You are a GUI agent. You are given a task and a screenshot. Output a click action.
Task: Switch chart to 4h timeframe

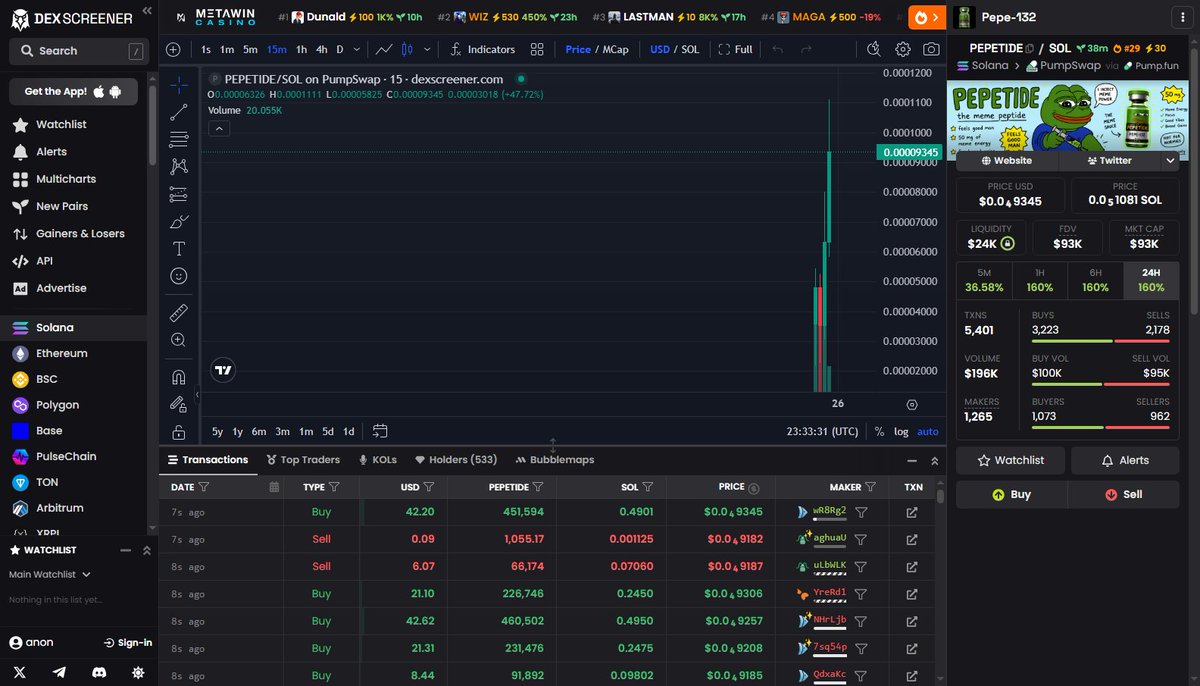pos(321,49)
